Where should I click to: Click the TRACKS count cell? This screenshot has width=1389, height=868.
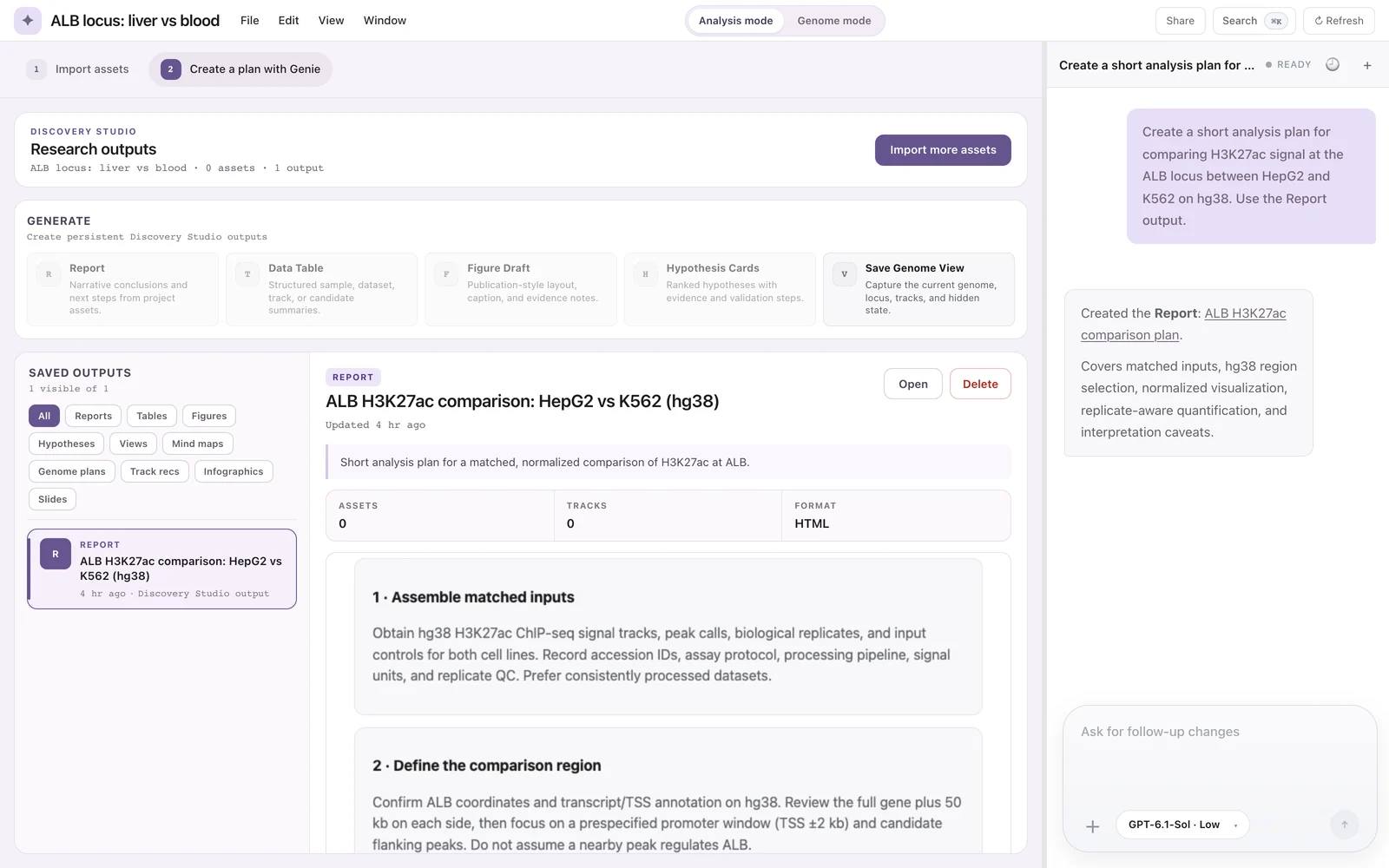tap(668, 516)
